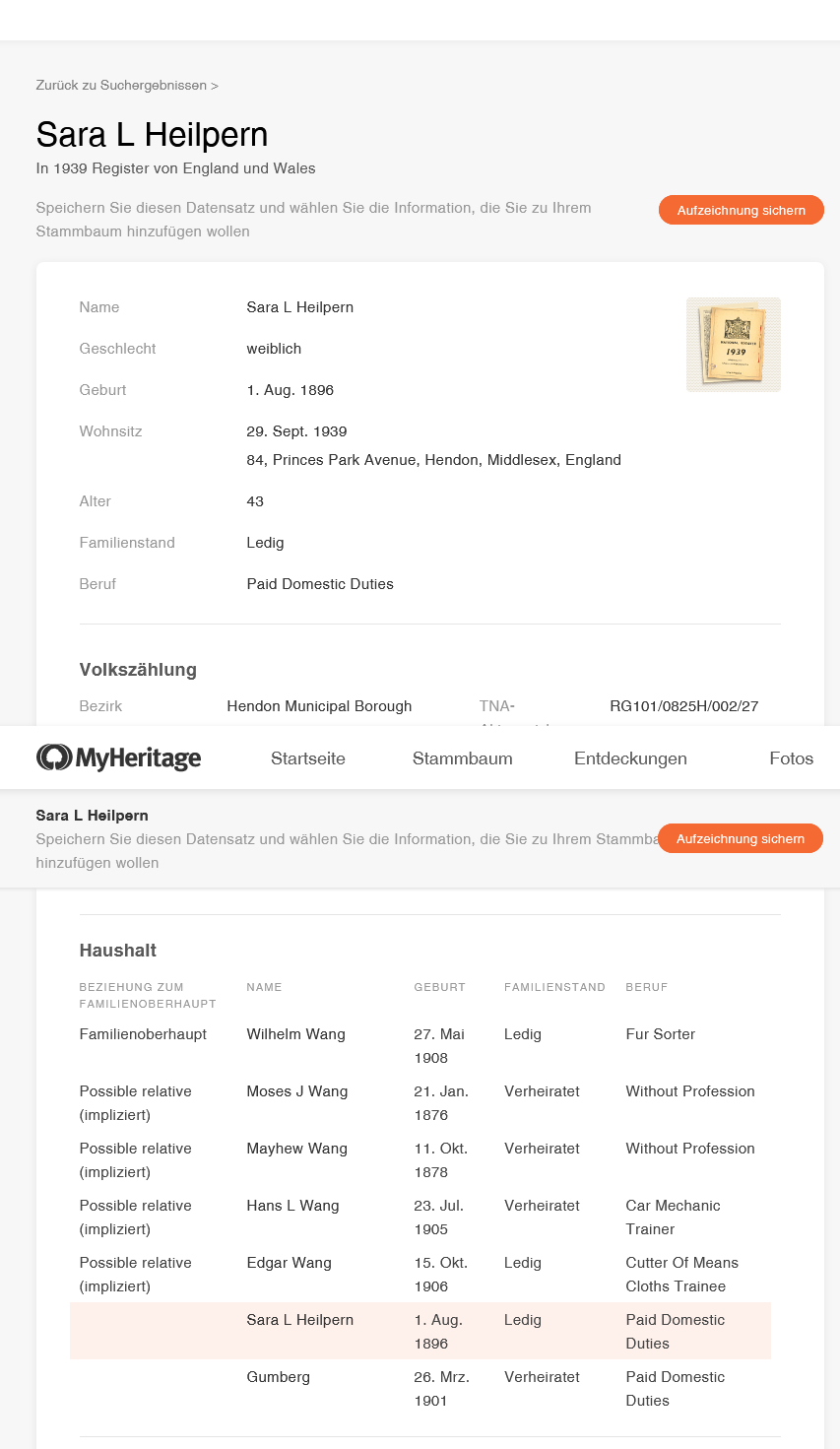Image resolution: width=840 pixels, height=1449 pixels.
Task: Open the Startseite menu item
Action: point(308,758)
